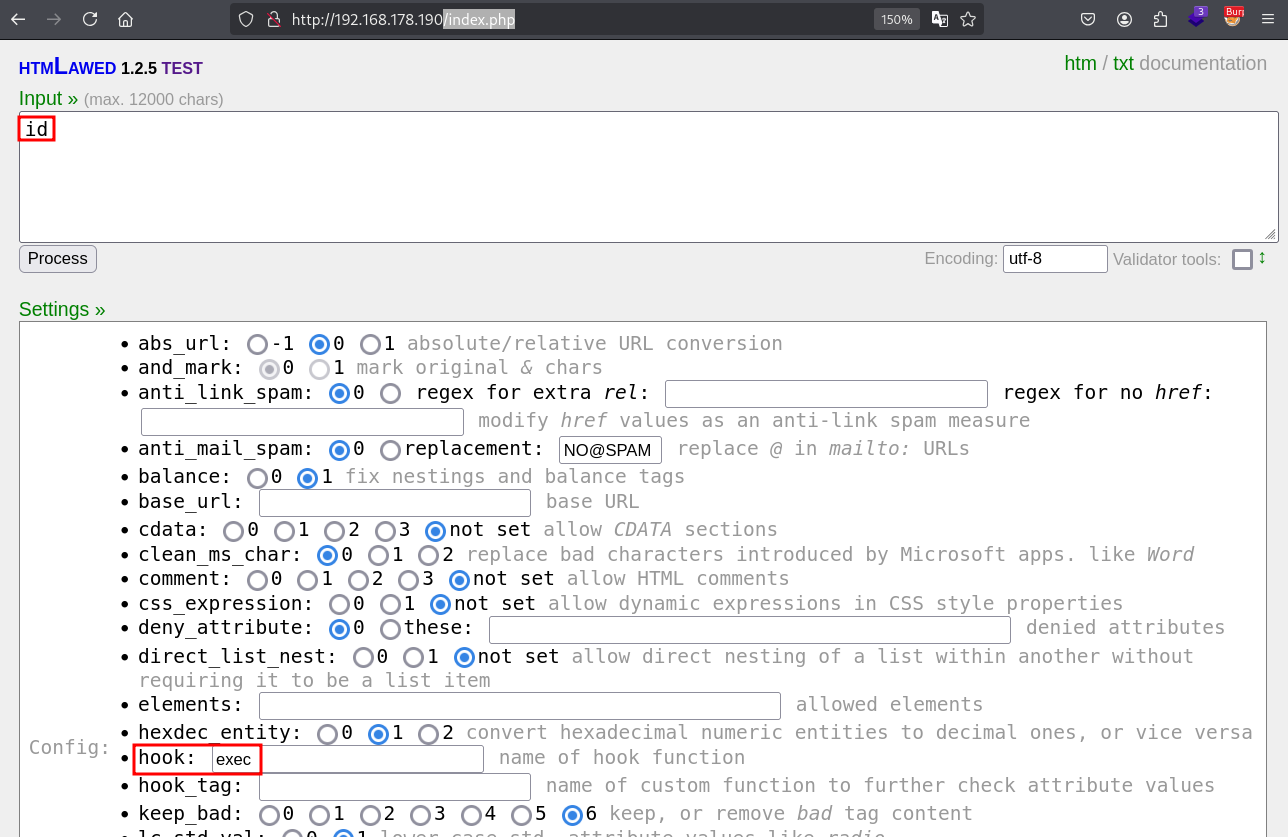Image resolution: width=1288 pixels, height=837 pixels.
Task: Click allowed elements text field
Action: 520,705
